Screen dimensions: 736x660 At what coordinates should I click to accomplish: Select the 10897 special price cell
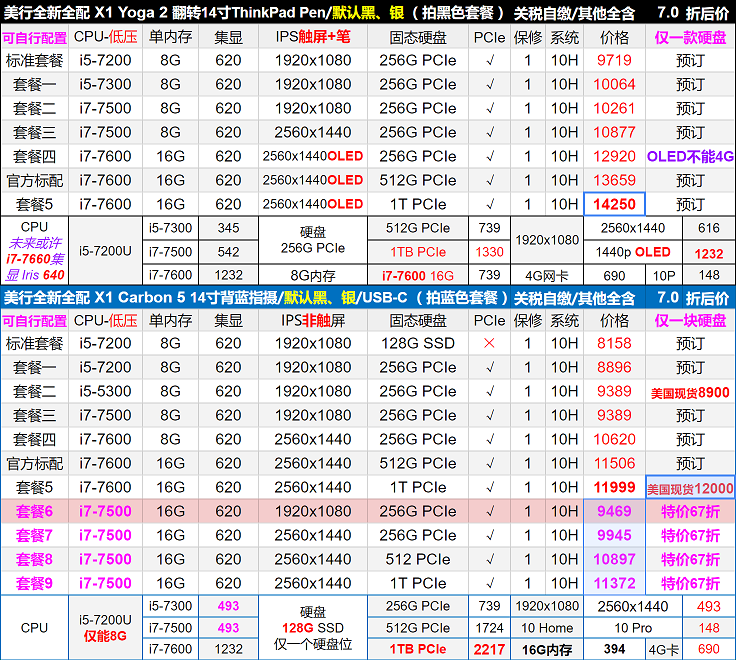click(614, 559)
